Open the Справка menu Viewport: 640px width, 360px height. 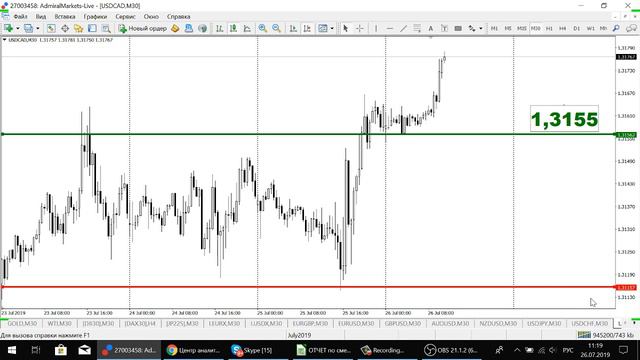pyautogui.click(x=178, y=17)
